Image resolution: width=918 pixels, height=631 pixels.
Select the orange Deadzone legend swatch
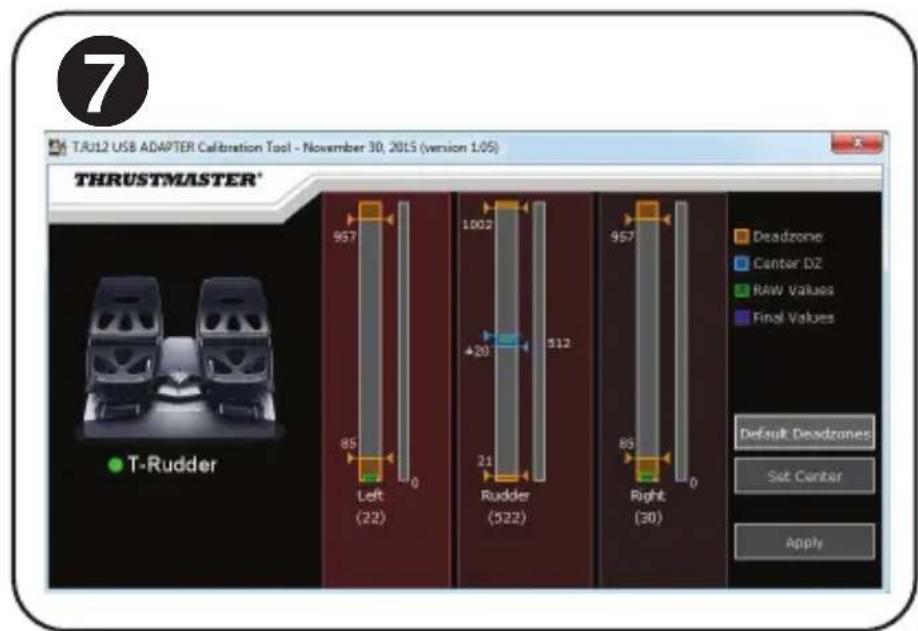pos(741,236)
